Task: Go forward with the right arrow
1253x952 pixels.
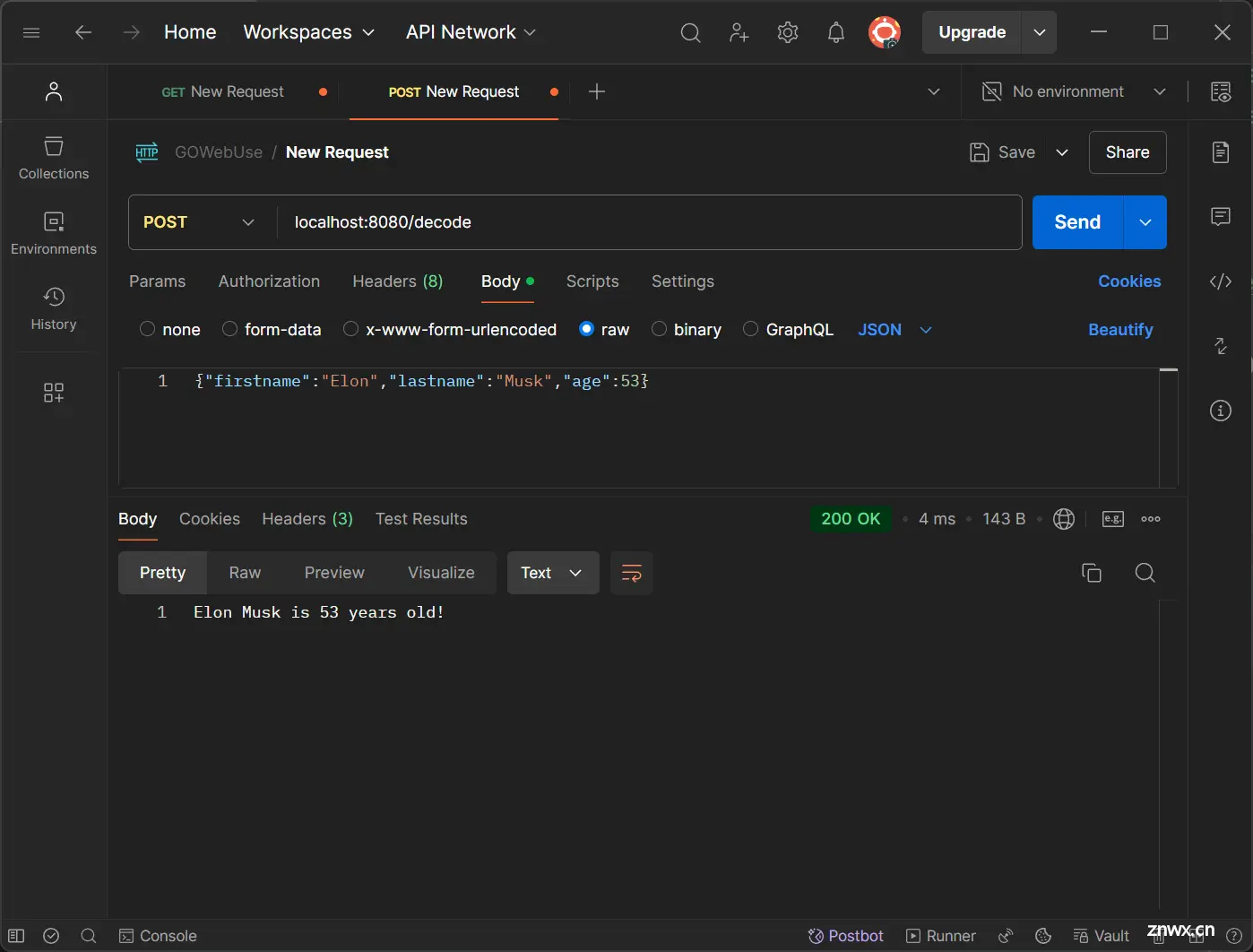Action: pyautogui.click(x=132, y=32)
